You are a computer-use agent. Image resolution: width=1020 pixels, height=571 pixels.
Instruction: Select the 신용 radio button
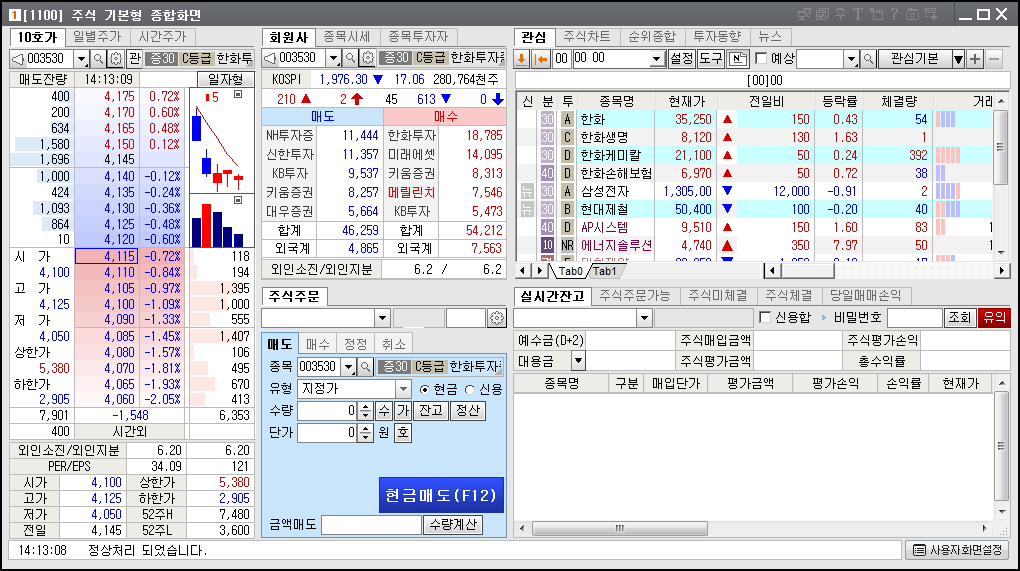point(470,390)
